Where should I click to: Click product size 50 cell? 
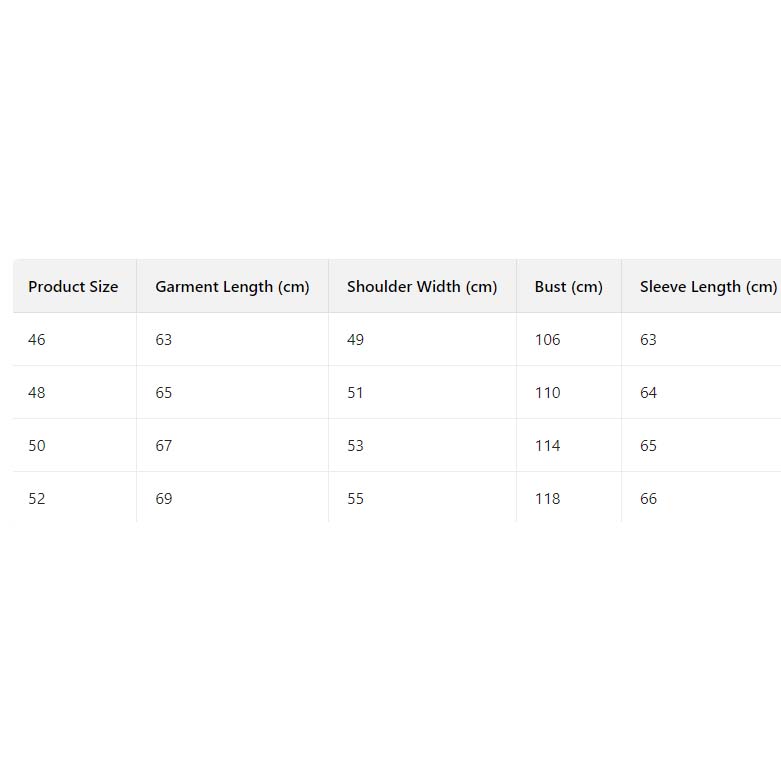click(37, 446)
